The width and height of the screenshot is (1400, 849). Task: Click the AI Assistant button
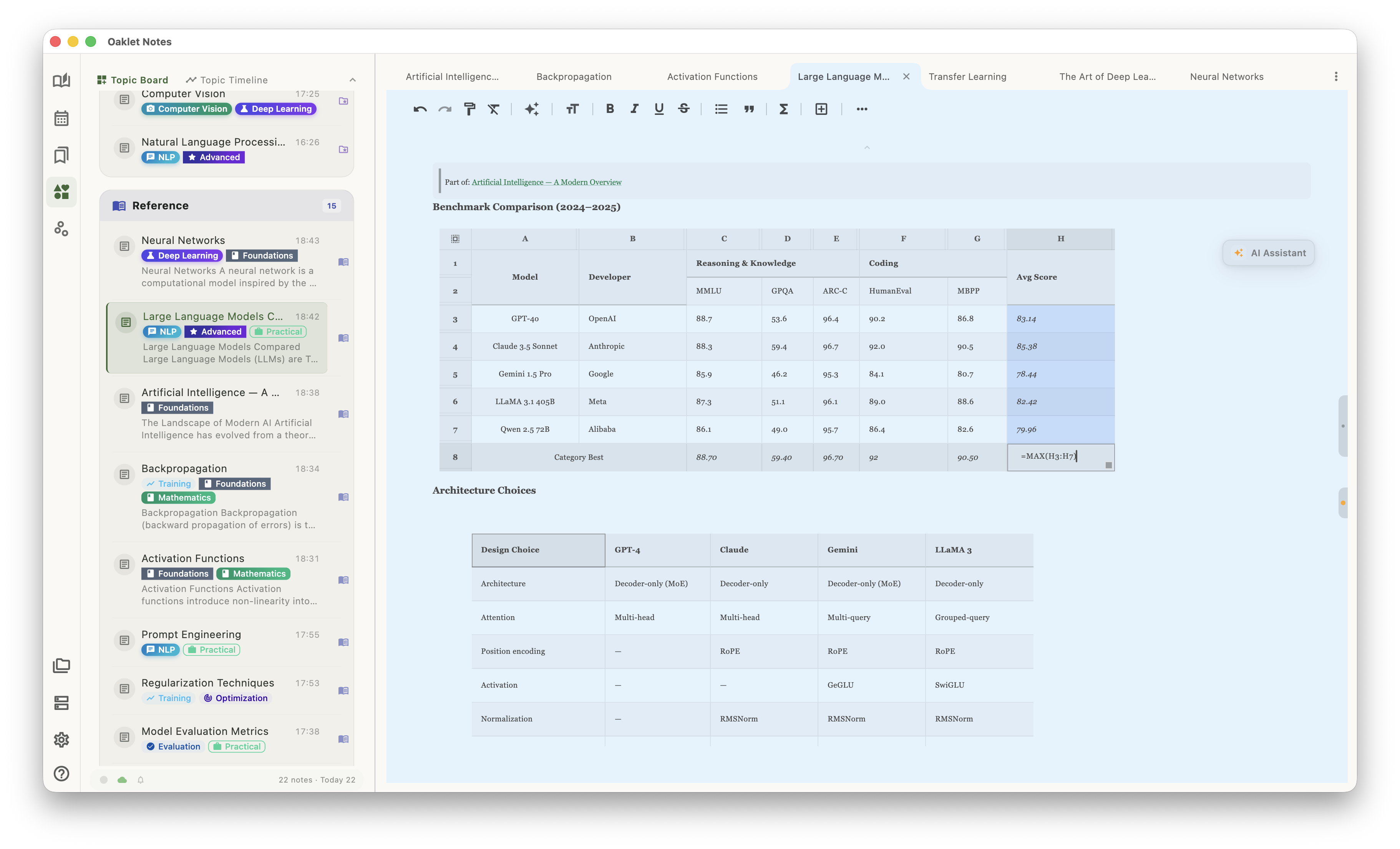click(1268, 252)
